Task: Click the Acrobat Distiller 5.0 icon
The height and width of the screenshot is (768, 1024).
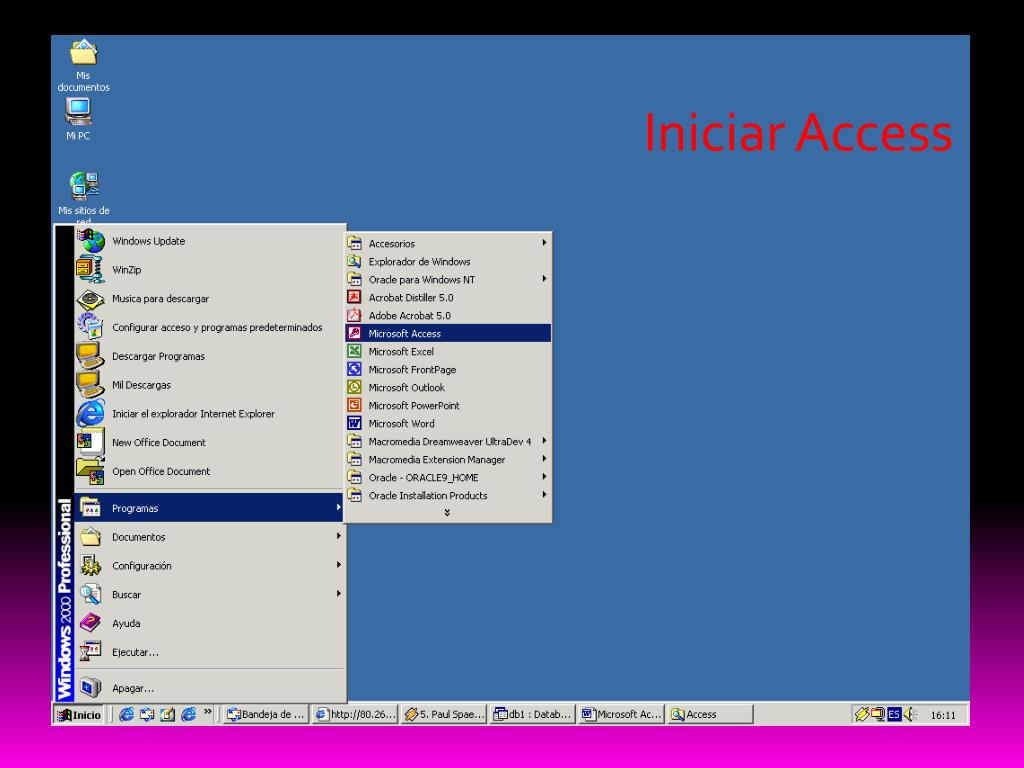Action: coord(354,297)
